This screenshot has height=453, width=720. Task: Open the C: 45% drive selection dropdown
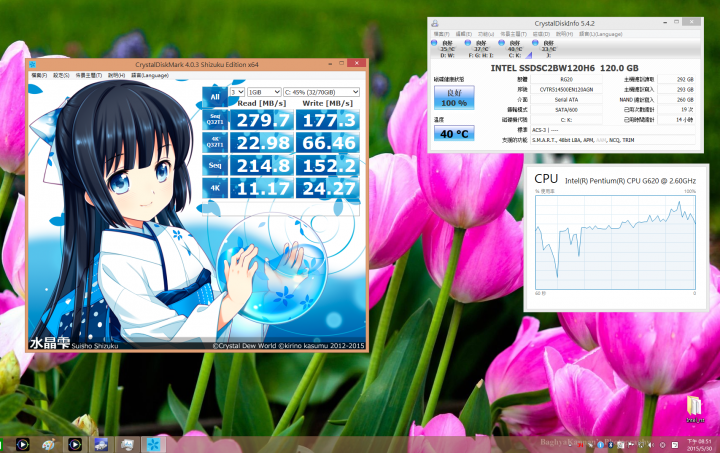[x=321, y=92]
